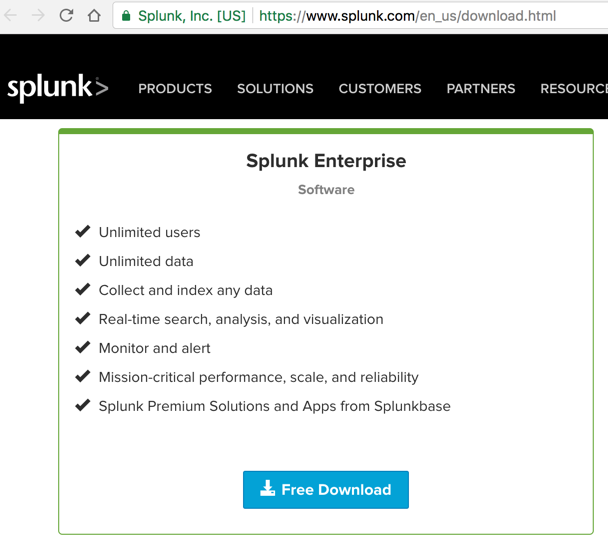The image size is (608, 546).
Task: Click the browser back arrow
Action: pyautogui.click(x=11, y=16)
